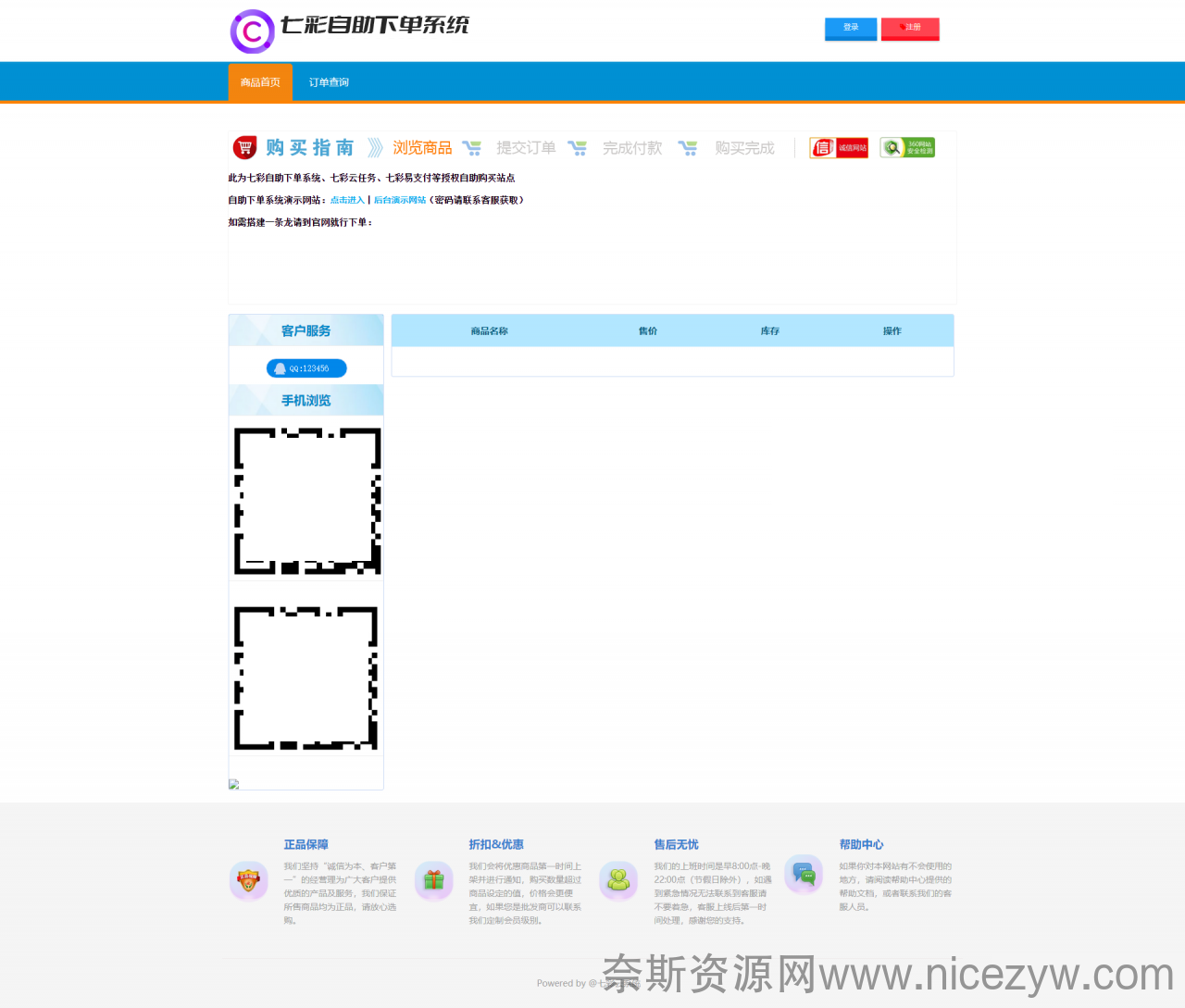Click the 售价 column header

coord(648,331)
